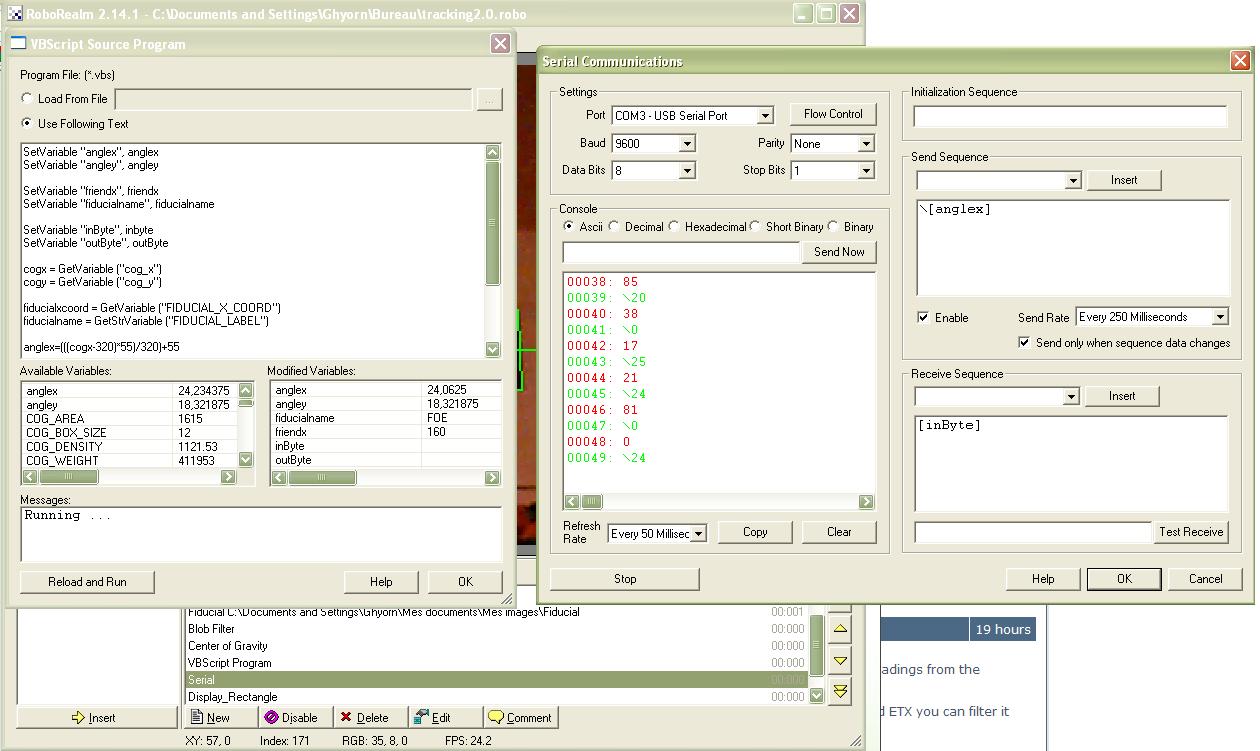Image resolution: width=1260 pixels, height=751 pixels.
Task: Move module down with yellow arrow
Action: click(x=840, y=660)
